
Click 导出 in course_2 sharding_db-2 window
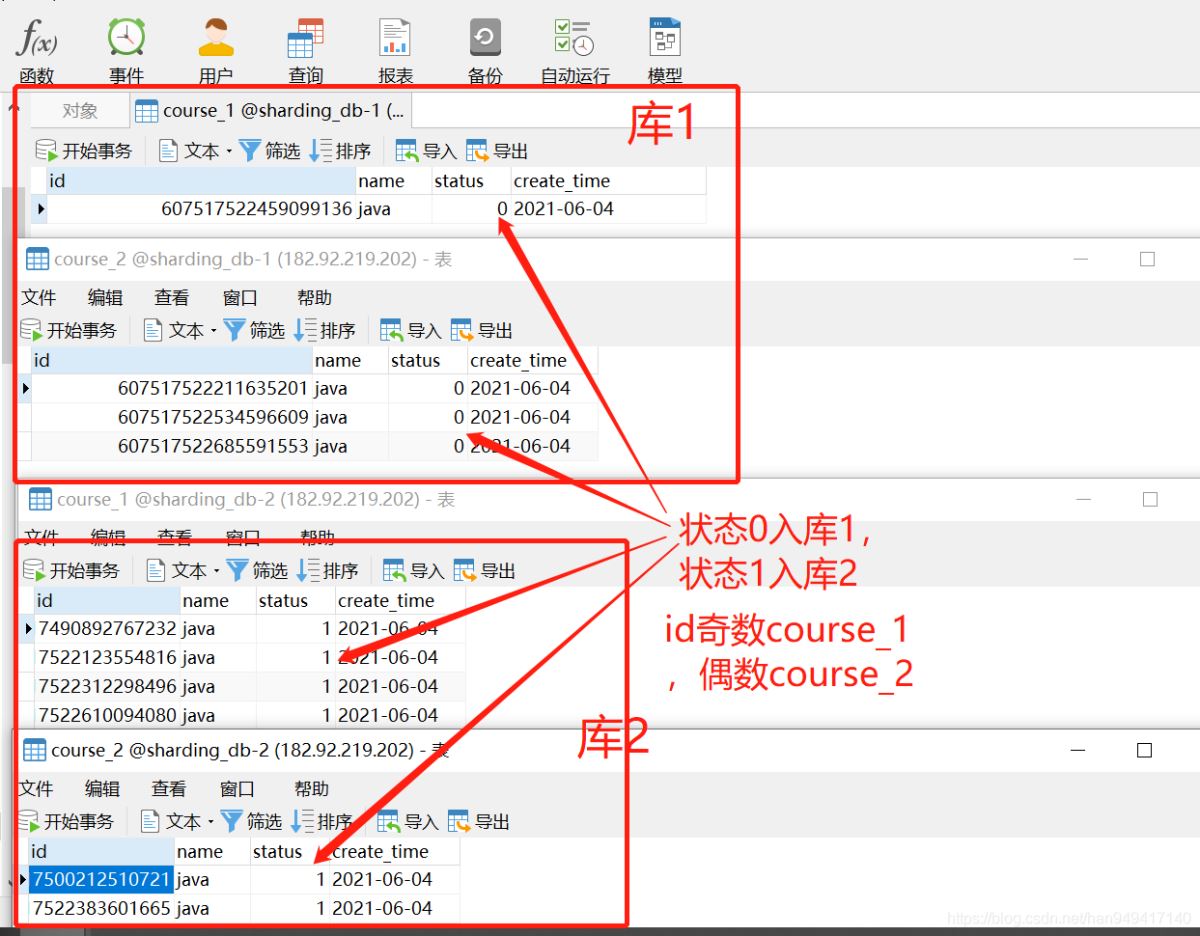[479, 822]
